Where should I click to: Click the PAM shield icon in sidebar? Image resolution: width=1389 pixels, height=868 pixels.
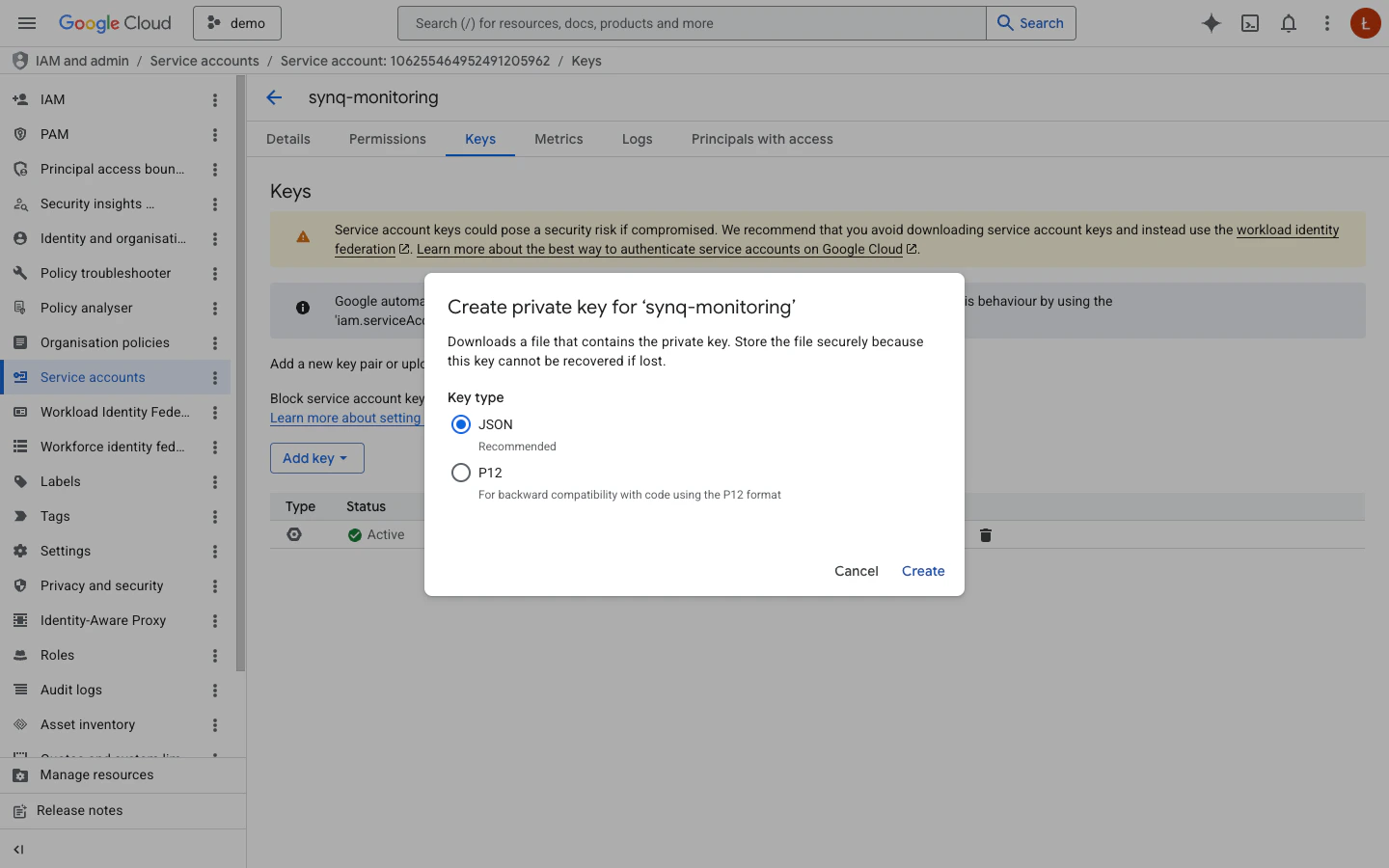click(20, 134)
